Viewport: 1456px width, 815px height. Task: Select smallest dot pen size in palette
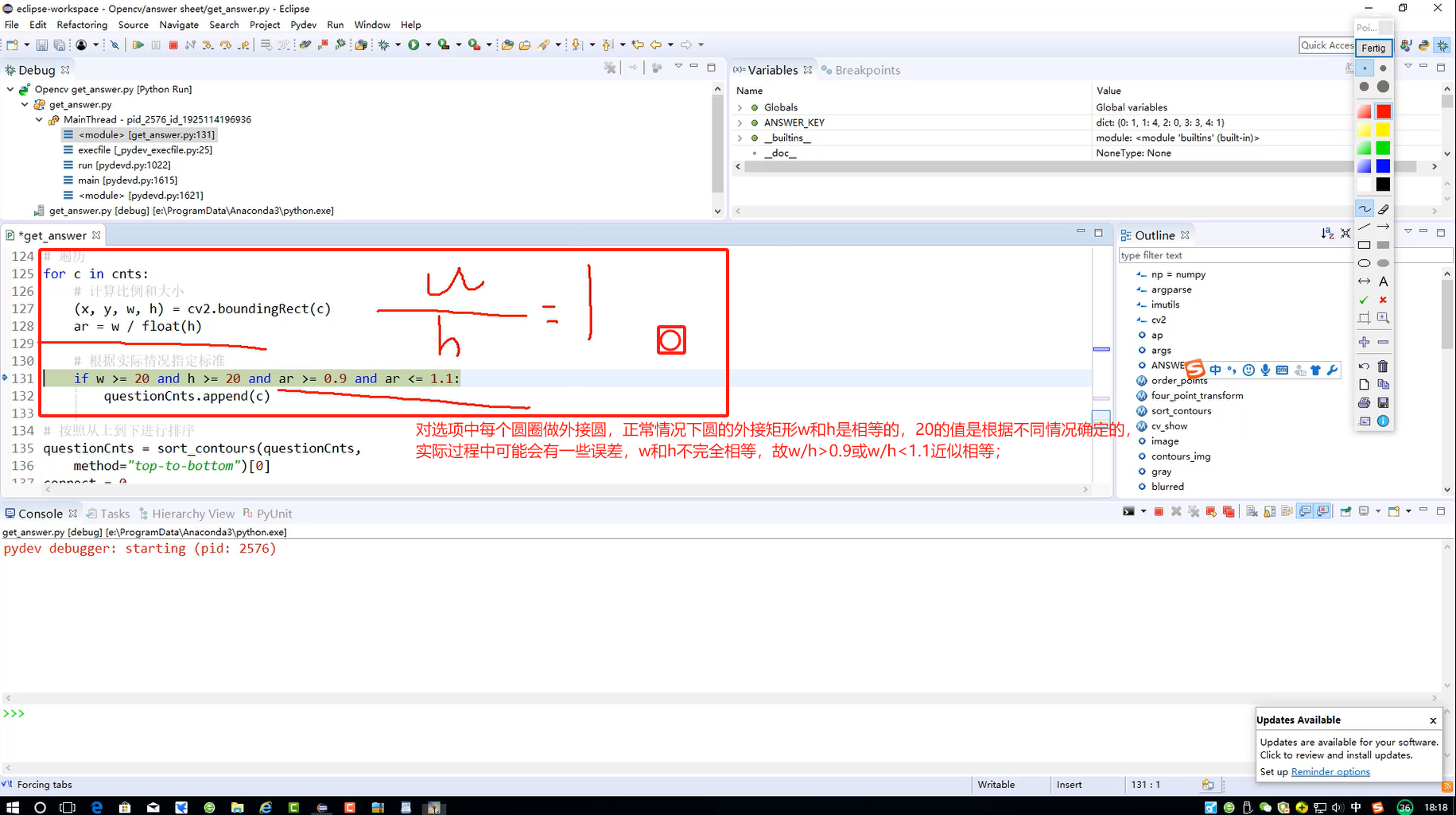[x=1365, y=68]
